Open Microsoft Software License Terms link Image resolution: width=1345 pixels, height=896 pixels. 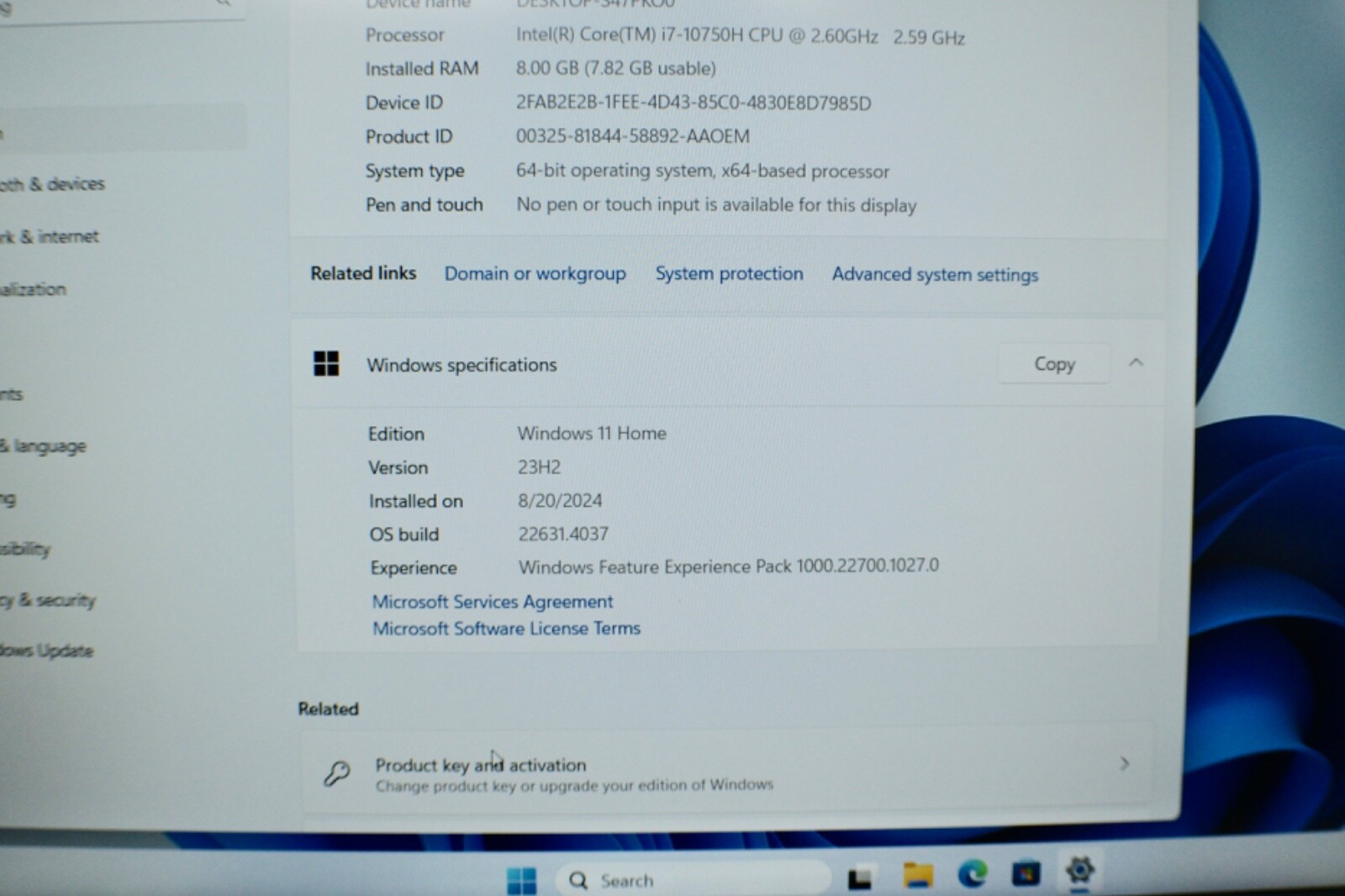pos(506,629)
